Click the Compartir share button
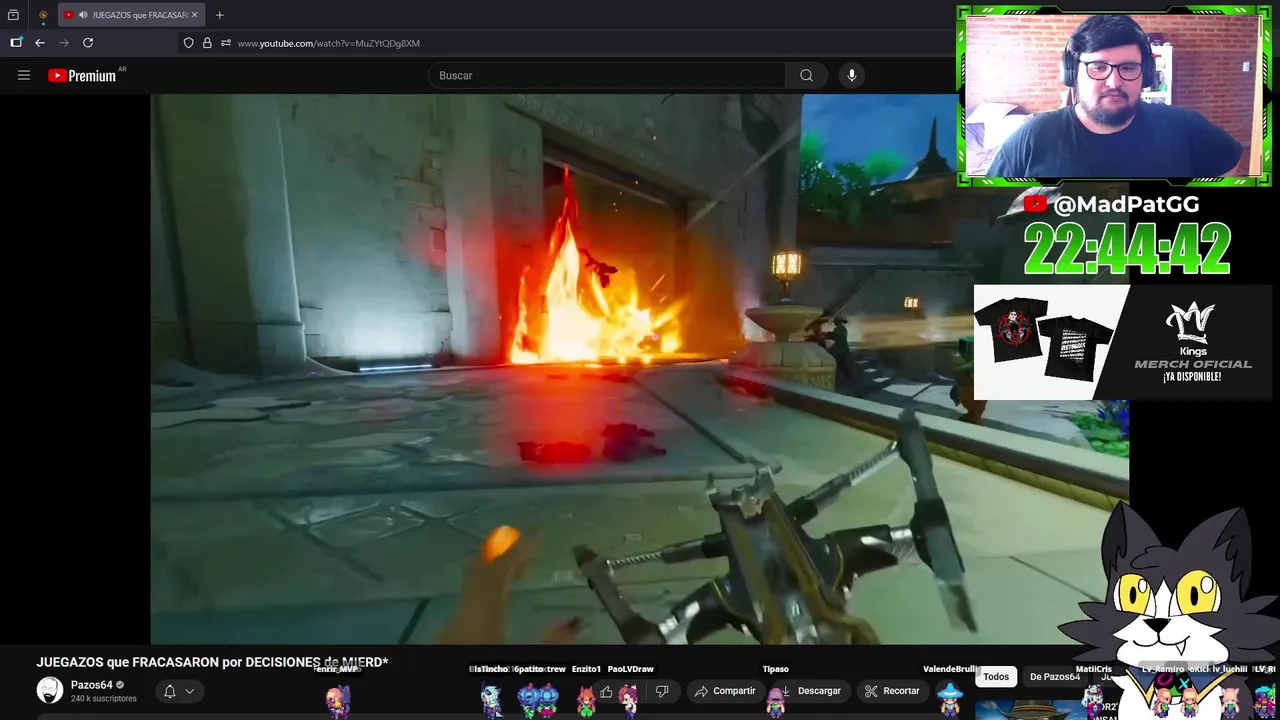 click(725, 691)
